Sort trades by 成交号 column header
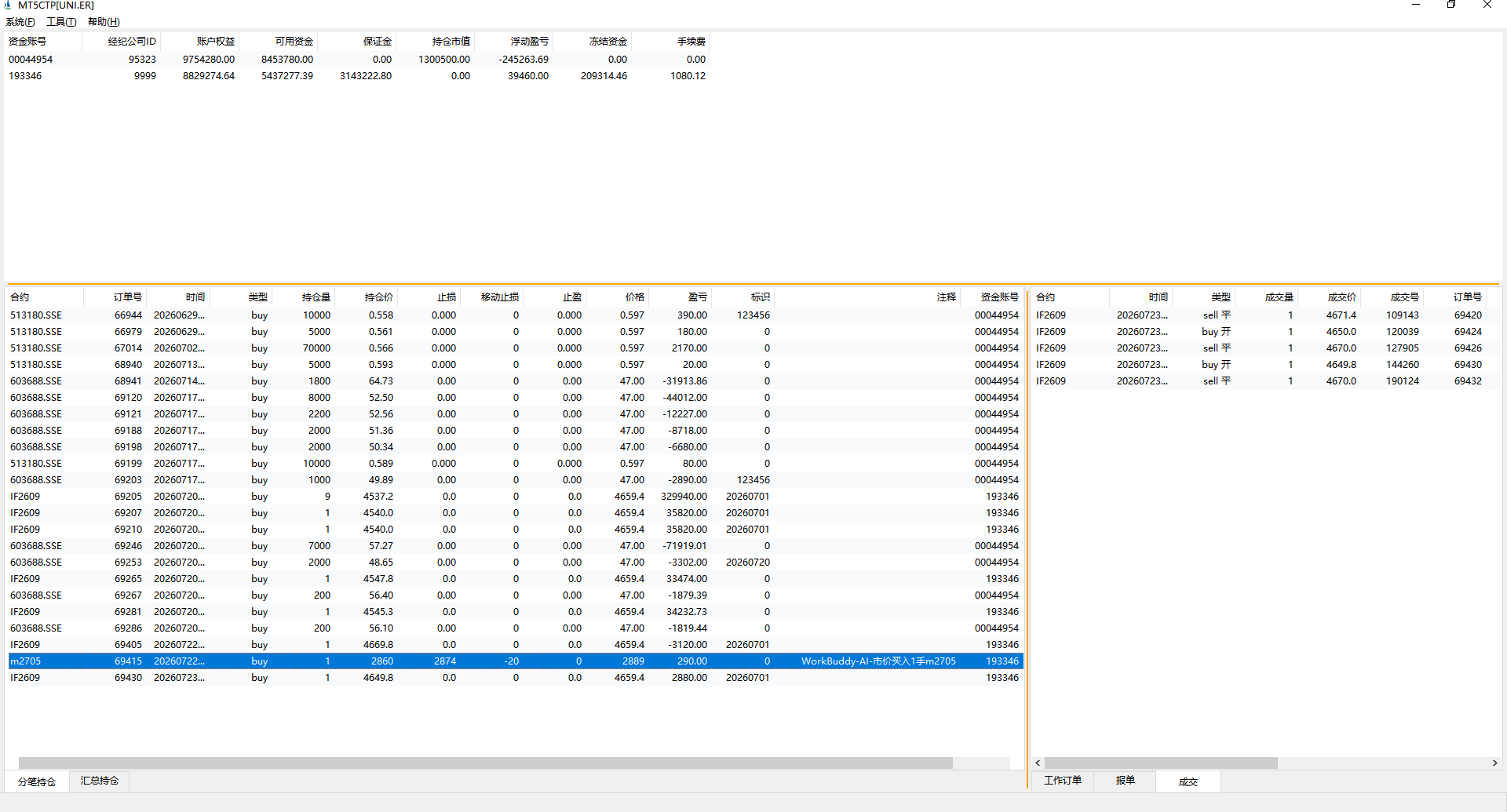This screenshot has width=1507, height=812. (1392, 297)
